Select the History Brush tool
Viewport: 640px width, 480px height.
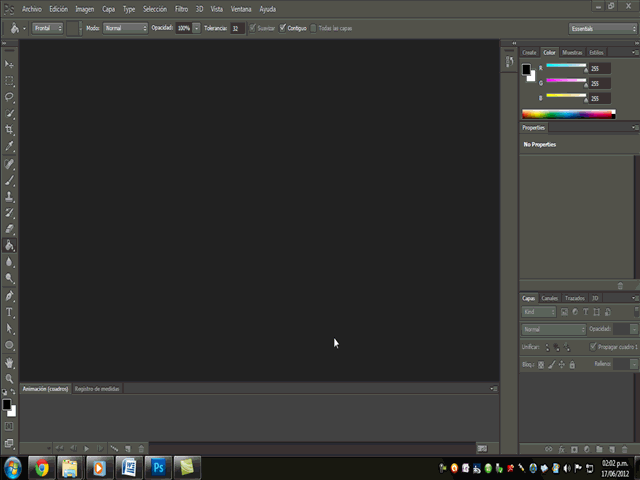(9, 213)
